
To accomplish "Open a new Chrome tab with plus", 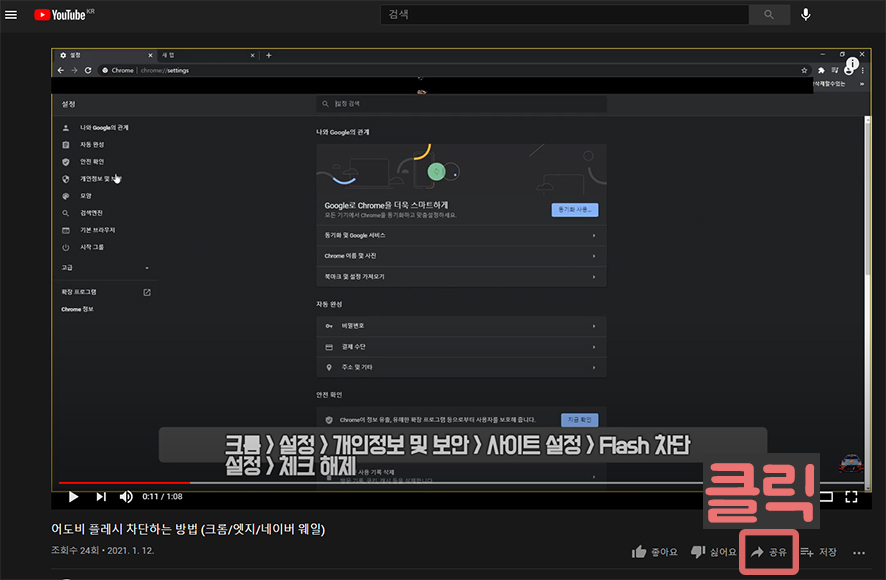I will [x=269, y=55].
